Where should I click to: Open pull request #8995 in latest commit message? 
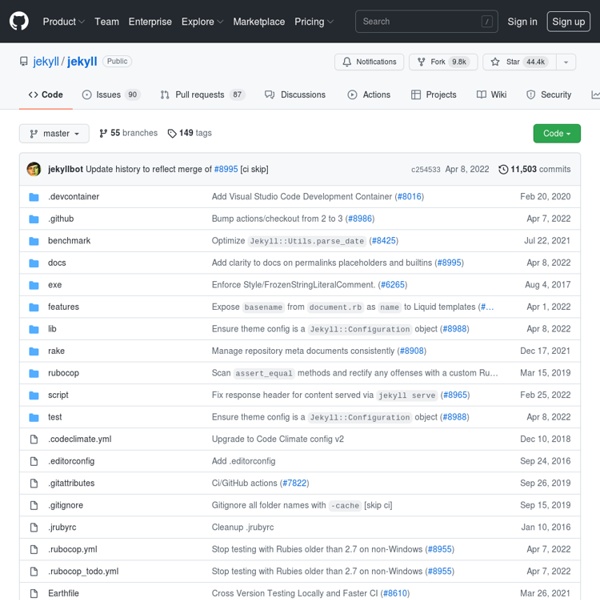[x=226, y=169]
